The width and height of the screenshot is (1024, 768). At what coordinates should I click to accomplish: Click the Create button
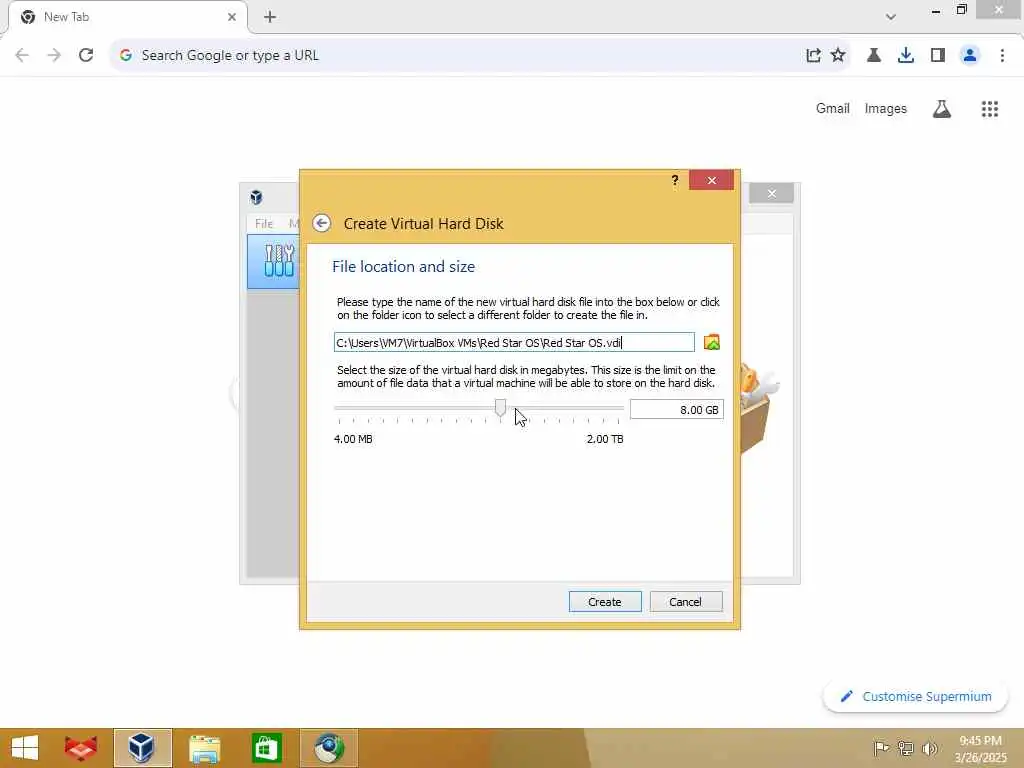tap(605, 601)
